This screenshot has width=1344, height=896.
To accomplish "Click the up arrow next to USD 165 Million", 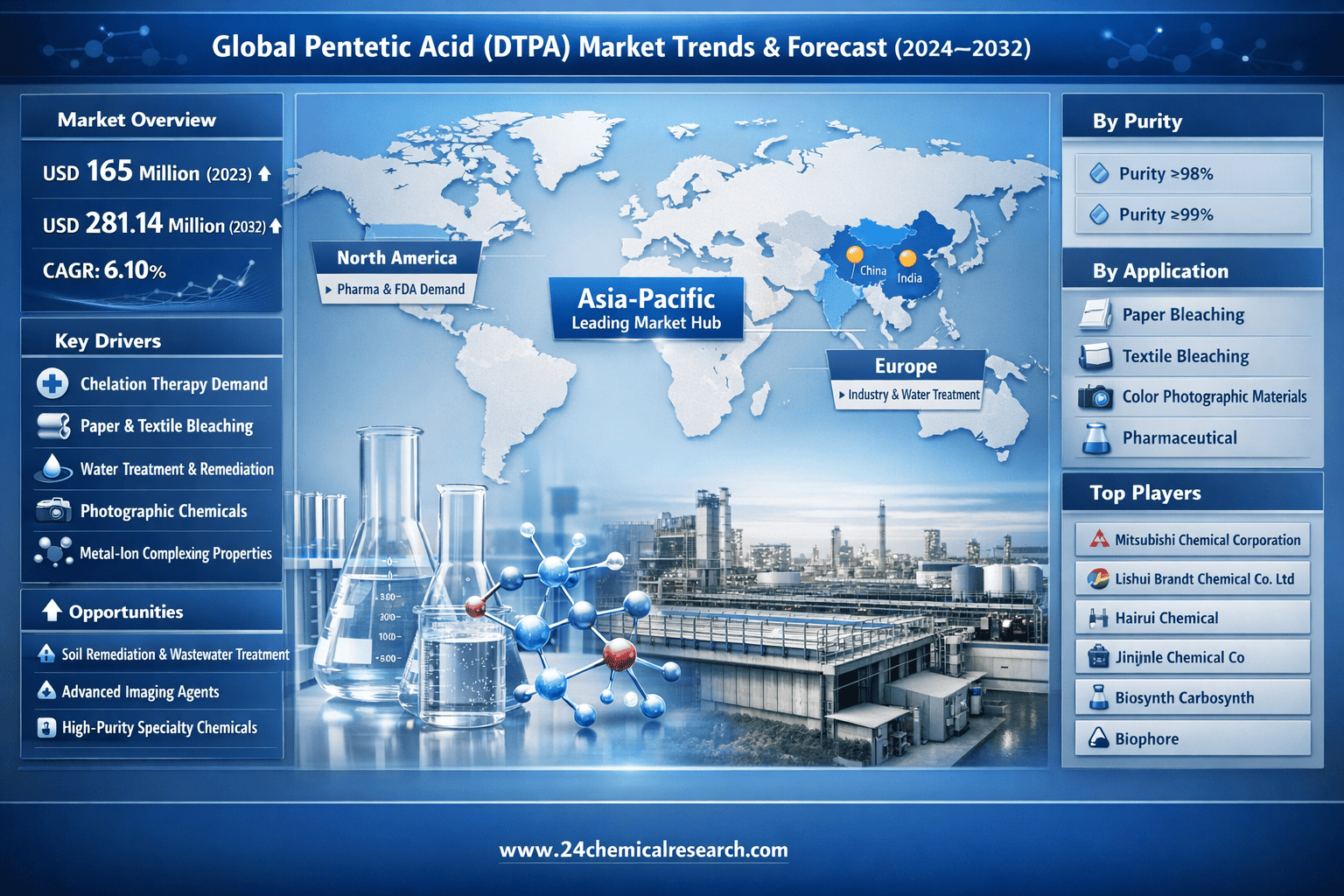I will click(x=264, y=173).
